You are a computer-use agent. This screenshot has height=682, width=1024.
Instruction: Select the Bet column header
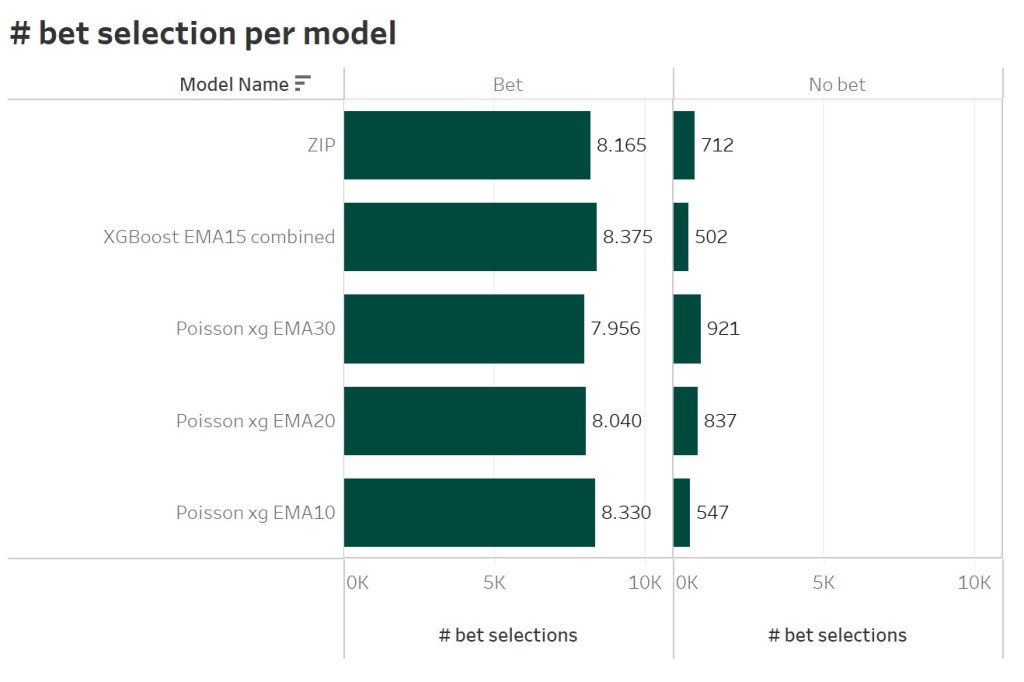(x=508, y=85)
